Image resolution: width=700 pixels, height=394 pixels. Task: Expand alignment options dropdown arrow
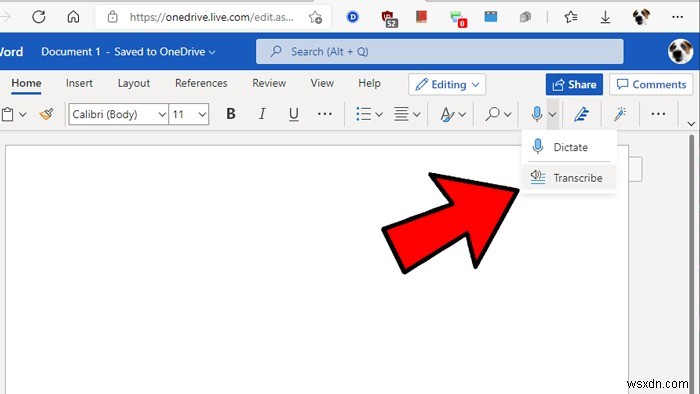click(x=417, y=115)
